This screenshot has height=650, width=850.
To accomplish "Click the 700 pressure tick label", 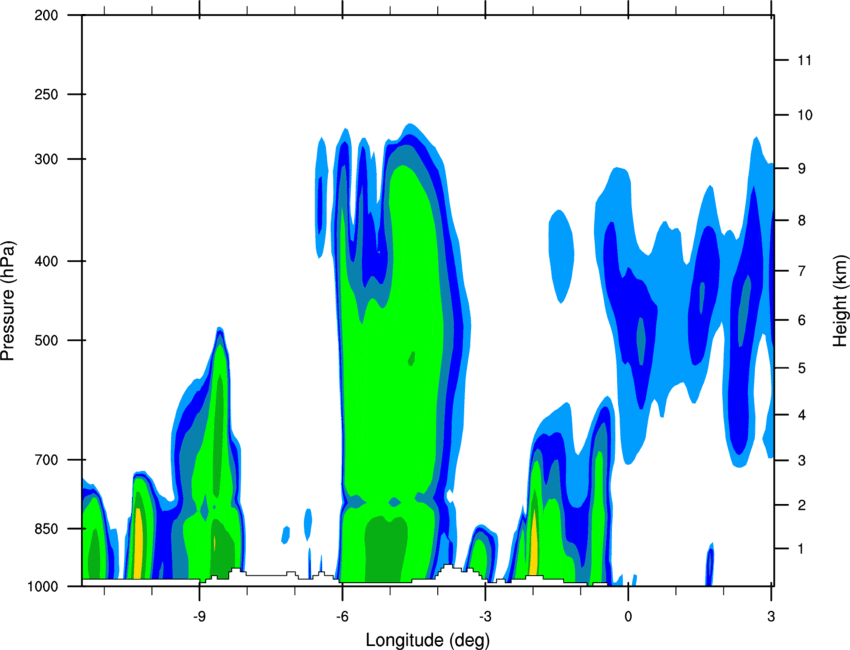I will [46, 460].
